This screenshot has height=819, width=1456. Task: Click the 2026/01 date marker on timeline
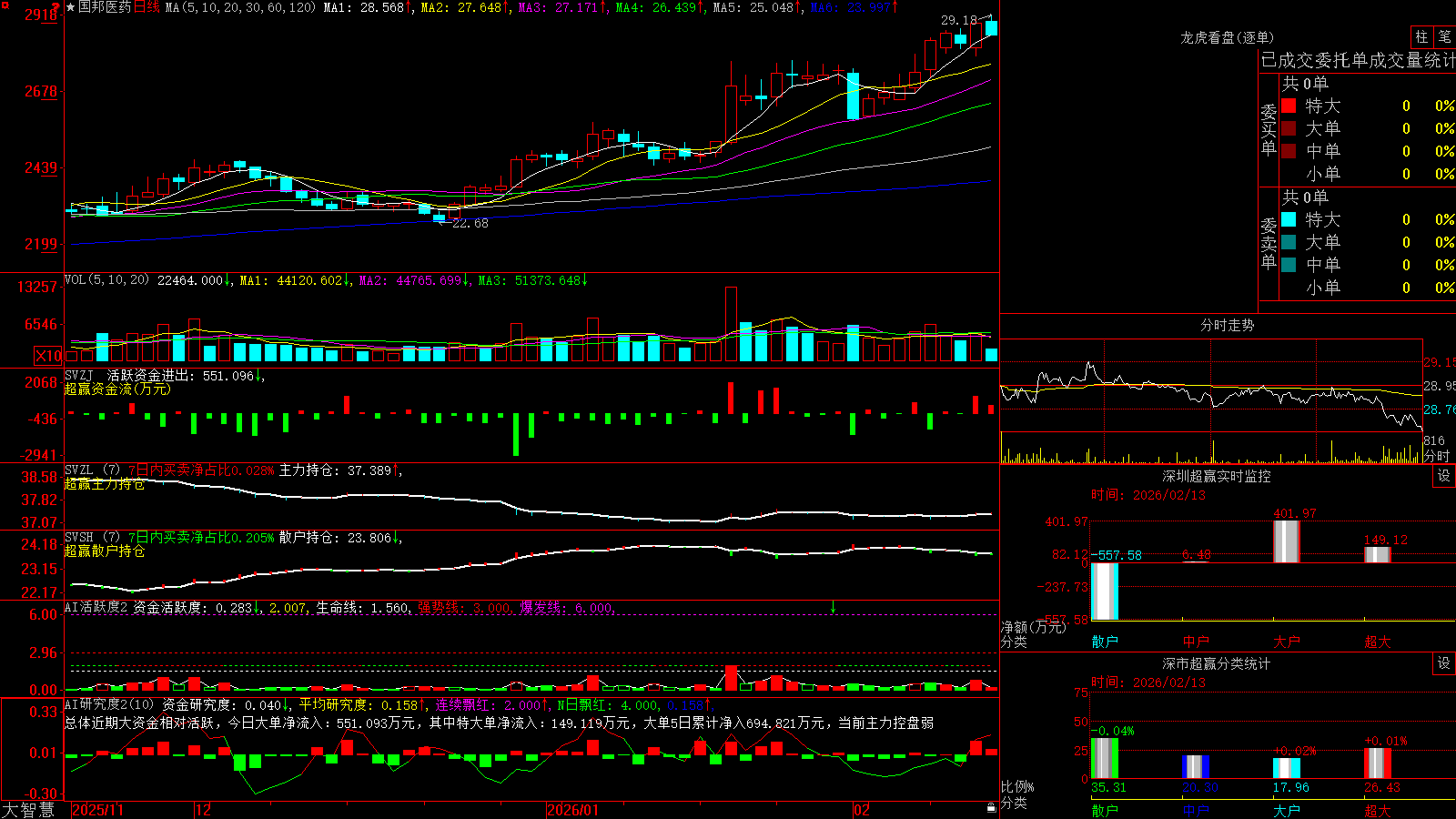pyautogui.click(x=572, y=809)
